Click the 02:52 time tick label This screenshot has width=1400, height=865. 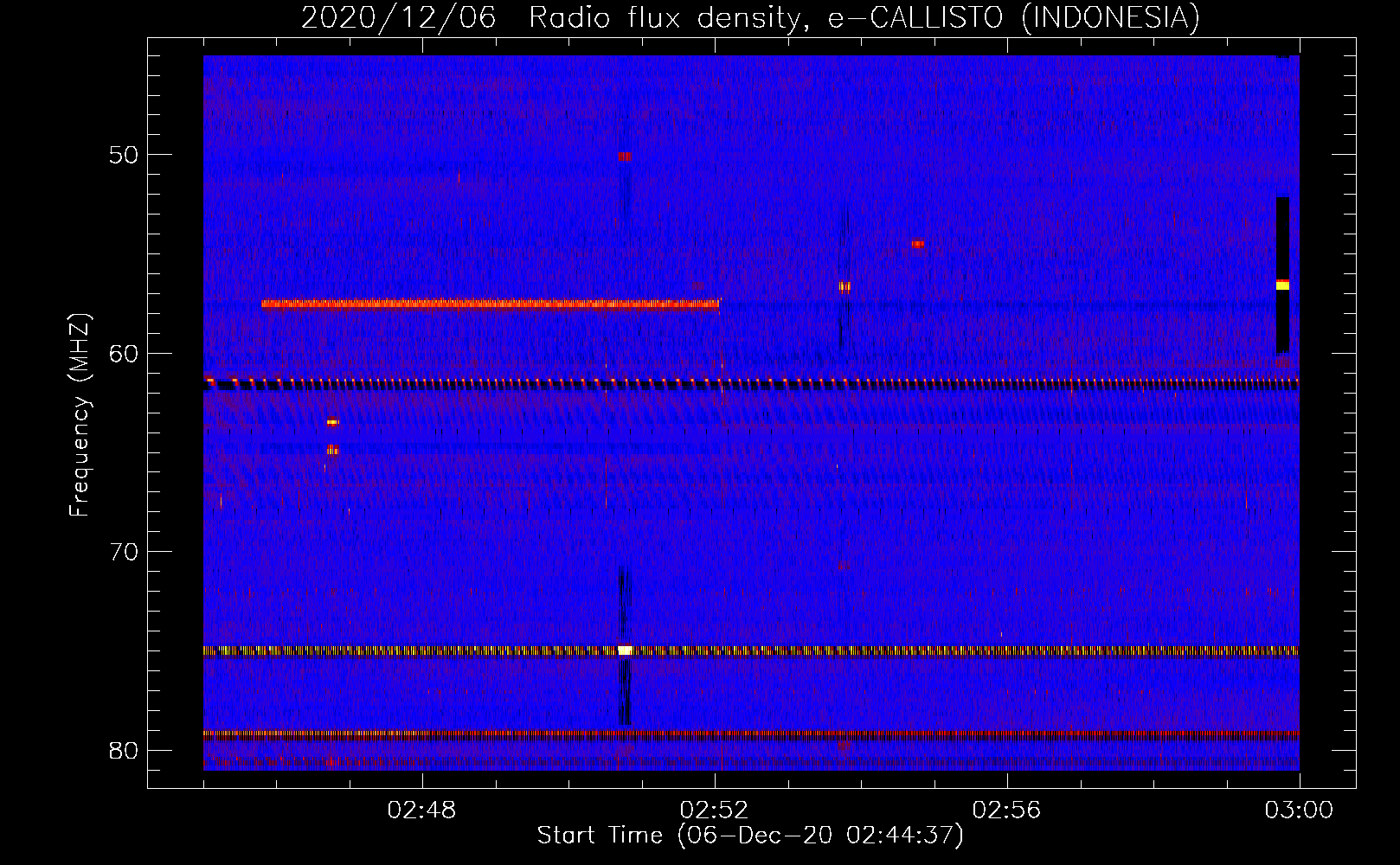[x=715, y=811]
